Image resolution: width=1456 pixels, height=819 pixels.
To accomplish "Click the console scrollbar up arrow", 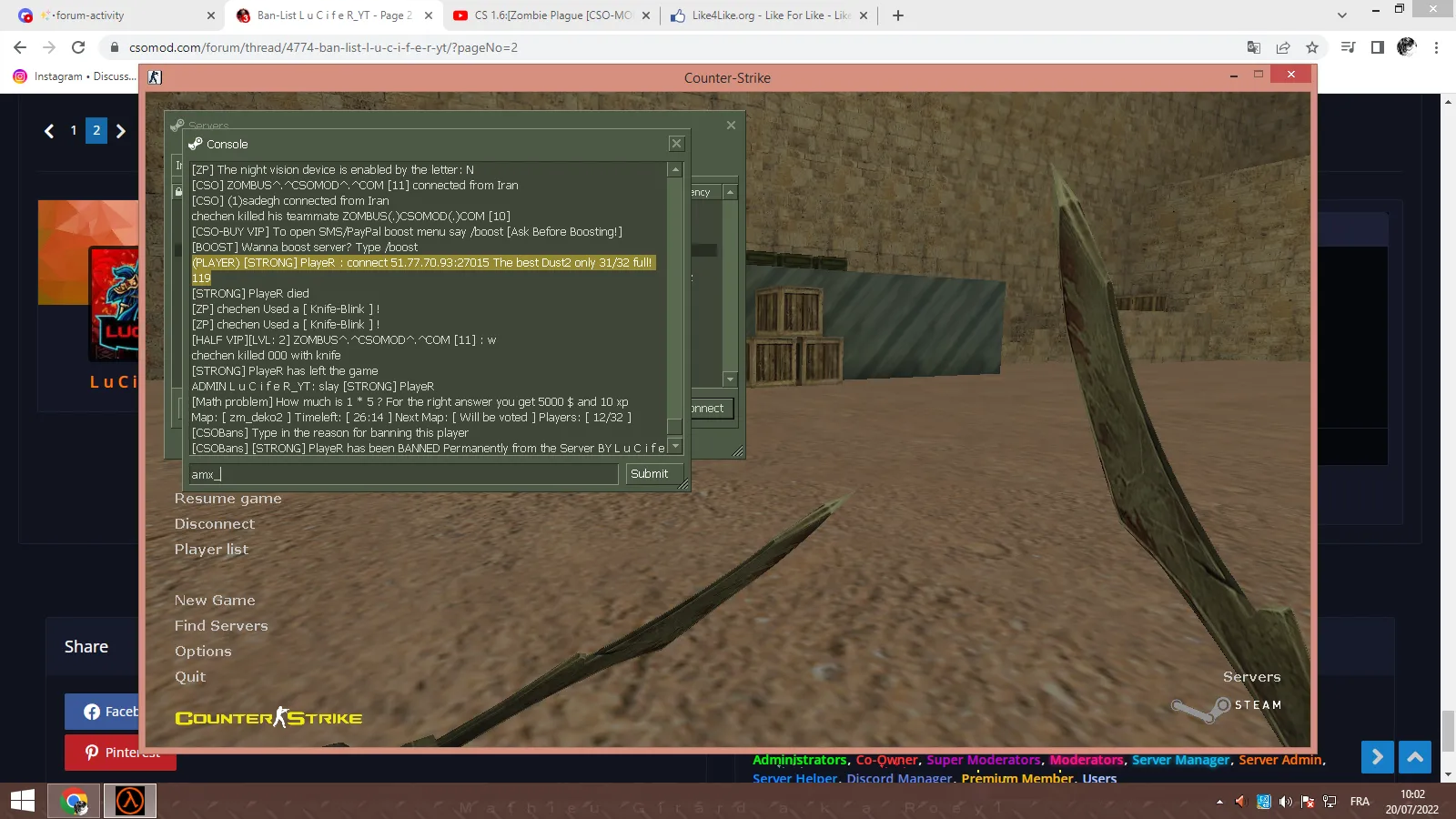I will pos(675,169).
